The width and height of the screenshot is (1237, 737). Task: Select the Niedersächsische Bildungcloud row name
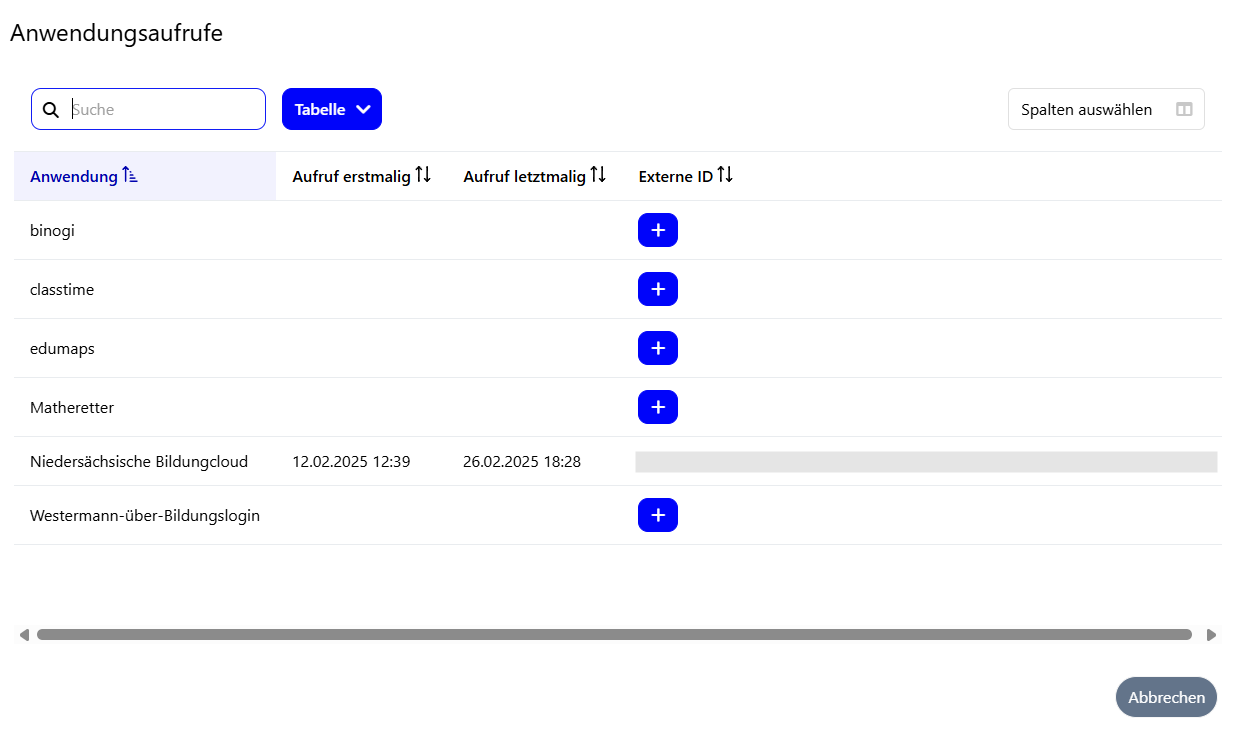pos(139,461)
